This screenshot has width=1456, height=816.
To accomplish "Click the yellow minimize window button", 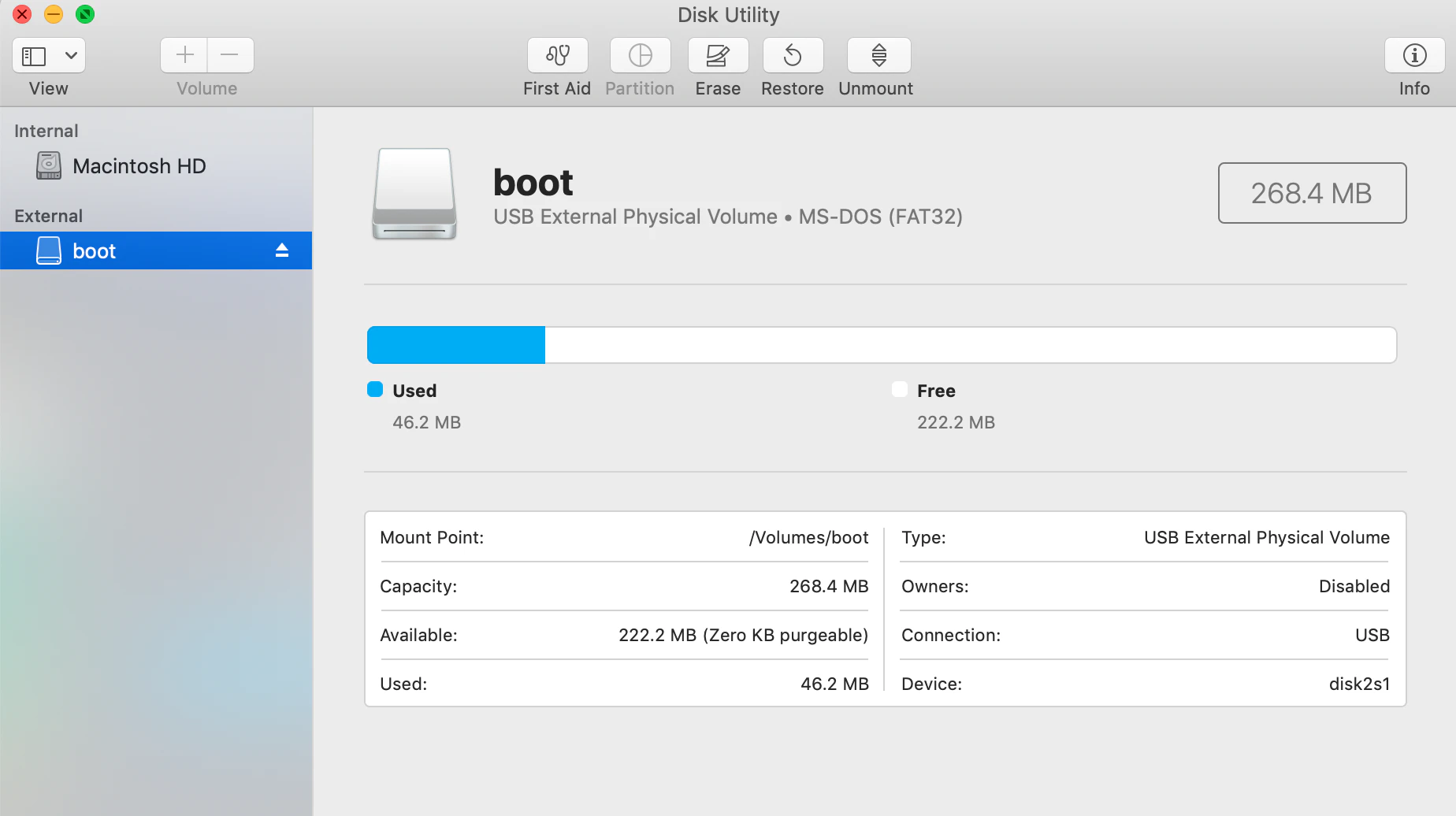I will [x=54, y=14].
